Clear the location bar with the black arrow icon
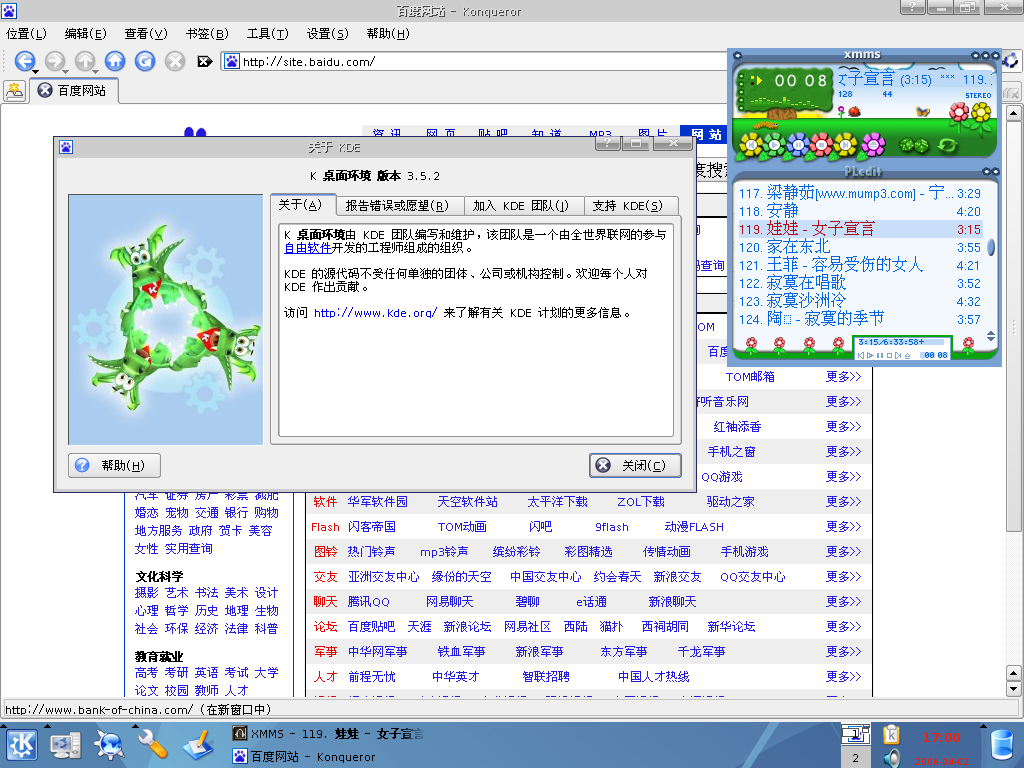This screenshot has height=768, width=1024. coord(204,61)
